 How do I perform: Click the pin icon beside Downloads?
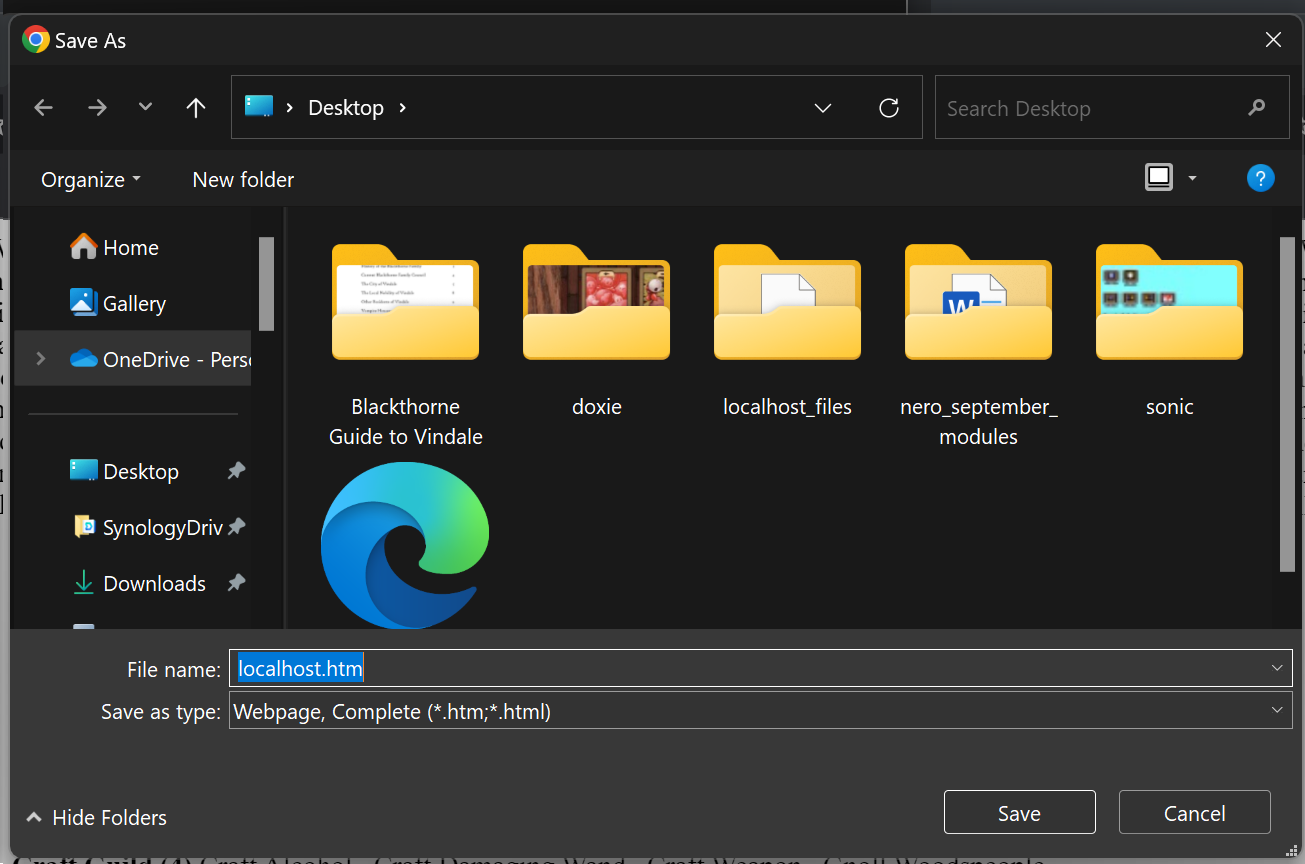coord(236,583)
